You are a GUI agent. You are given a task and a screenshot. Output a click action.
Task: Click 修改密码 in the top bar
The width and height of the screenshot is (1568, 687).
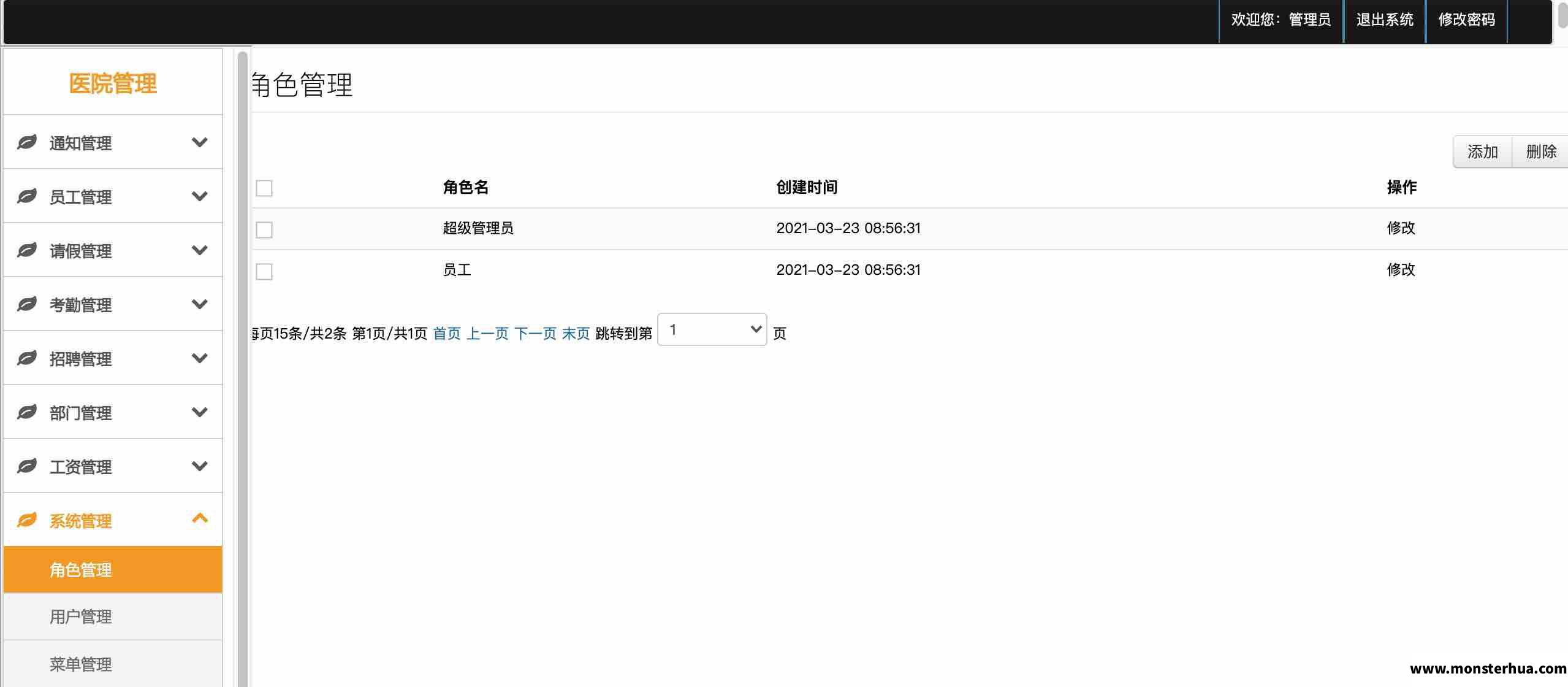coord(1466,20)
